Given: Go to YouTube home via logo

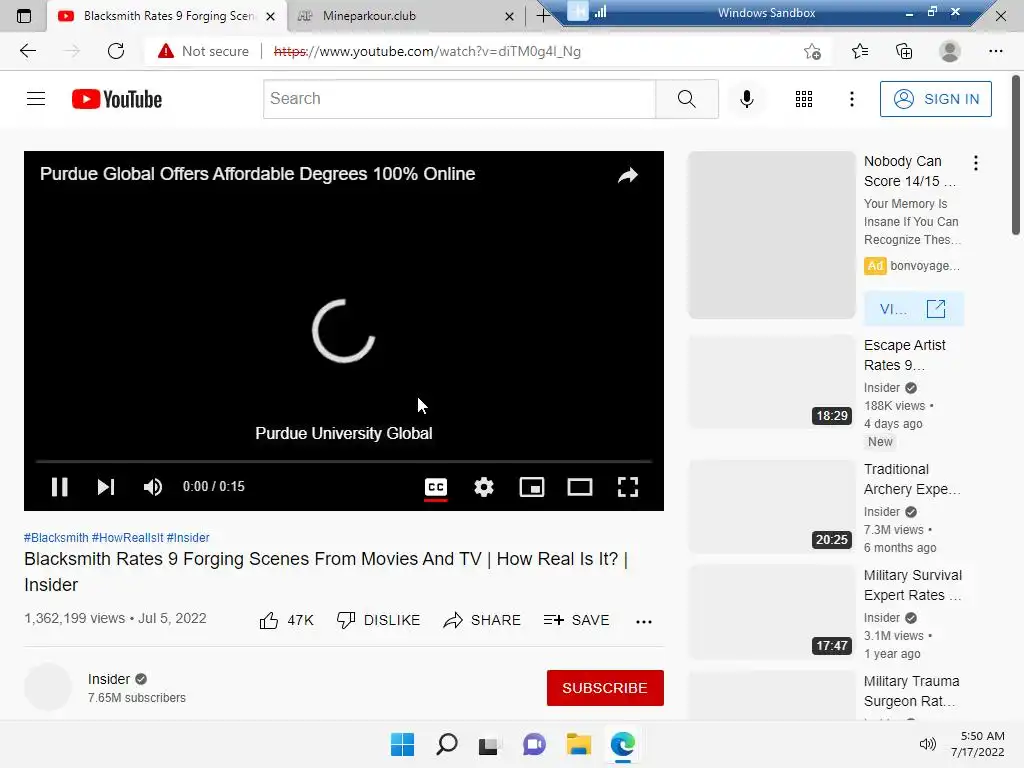Looking at the screenshot, I should (117, 99).
